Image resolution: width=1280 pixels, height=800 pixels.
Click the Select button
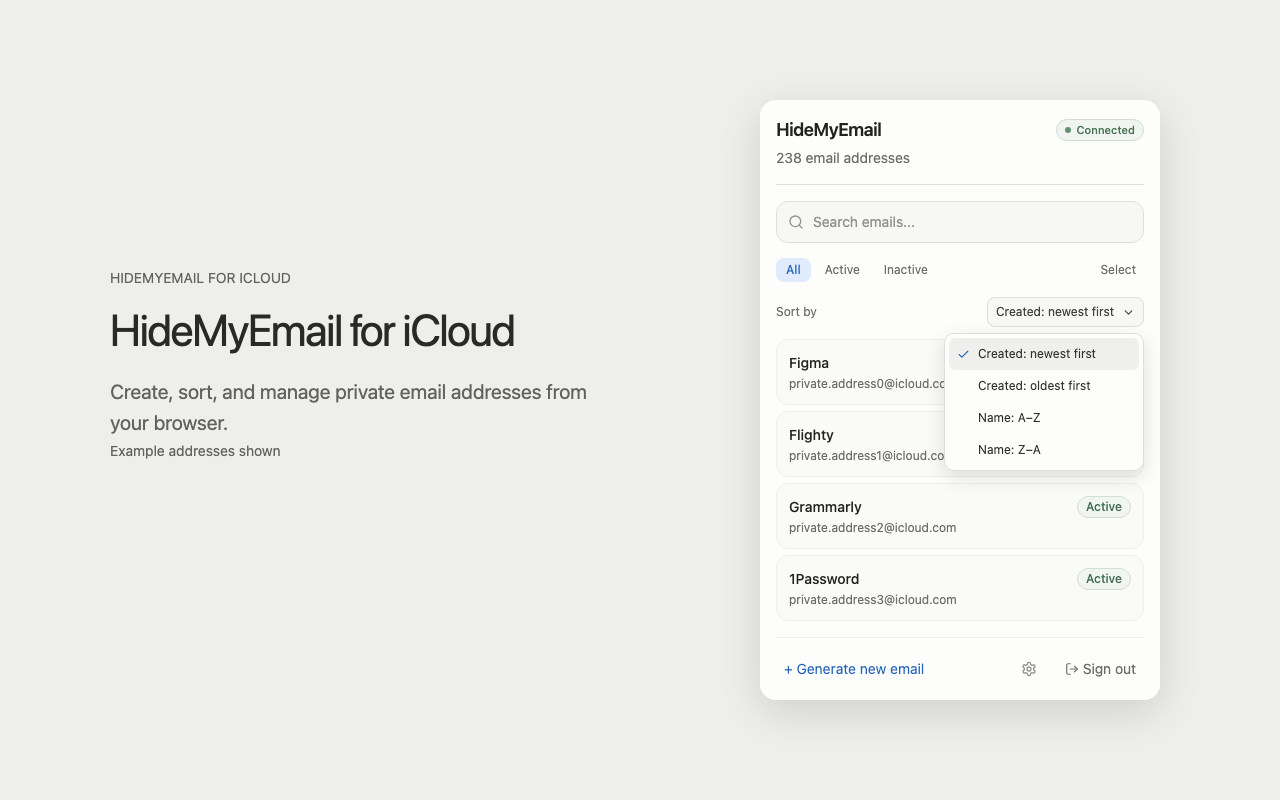[x=1118, y=270]
